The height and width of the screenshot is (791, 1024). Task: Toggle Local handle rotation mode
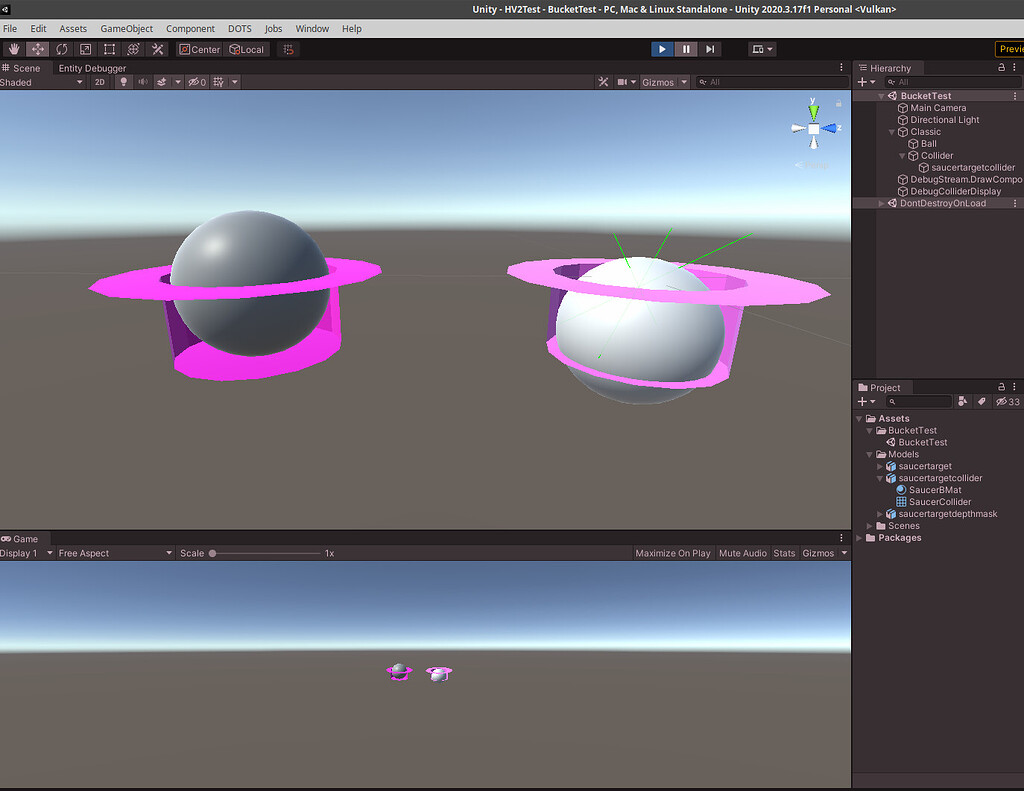click(247, 48)
